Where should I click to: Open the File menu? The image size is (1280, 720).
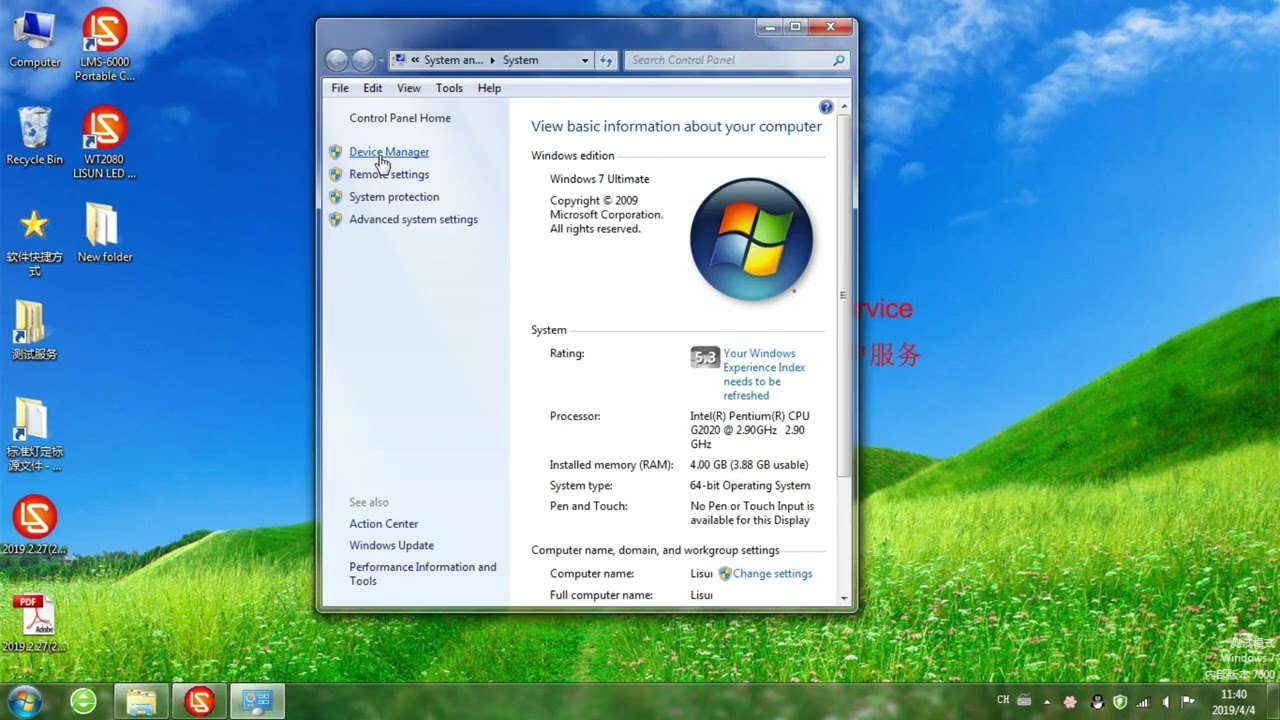point(340,88)
